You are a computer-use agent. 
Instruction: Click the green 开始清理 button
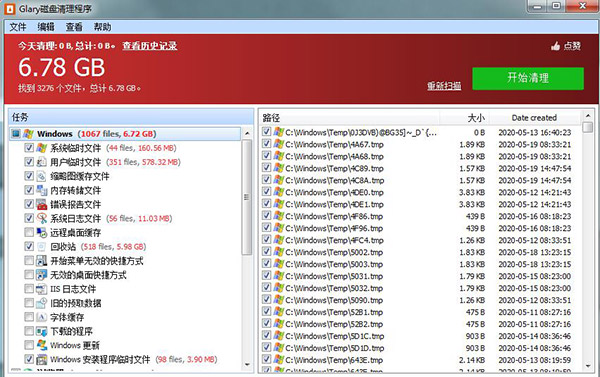(528, 78)
